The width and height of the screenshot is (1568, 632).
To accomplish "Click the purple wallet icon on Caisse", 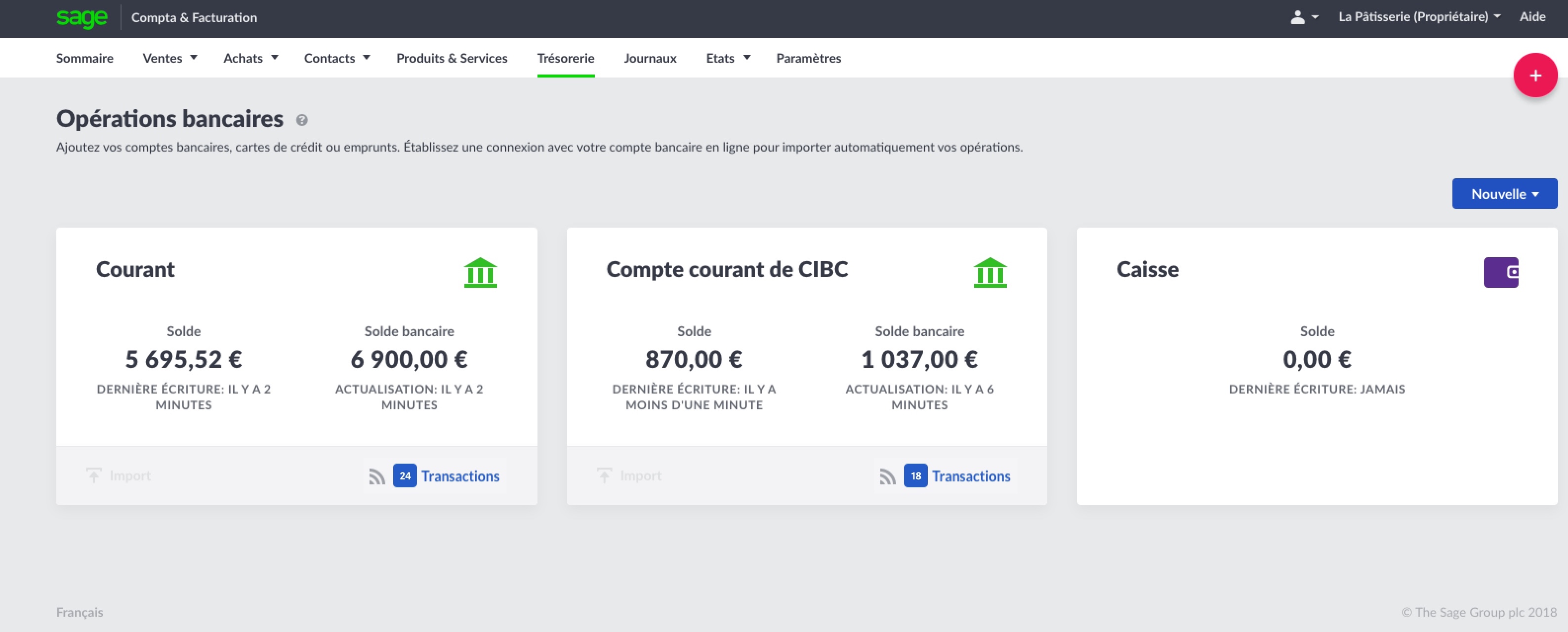I will [1500, 272].
